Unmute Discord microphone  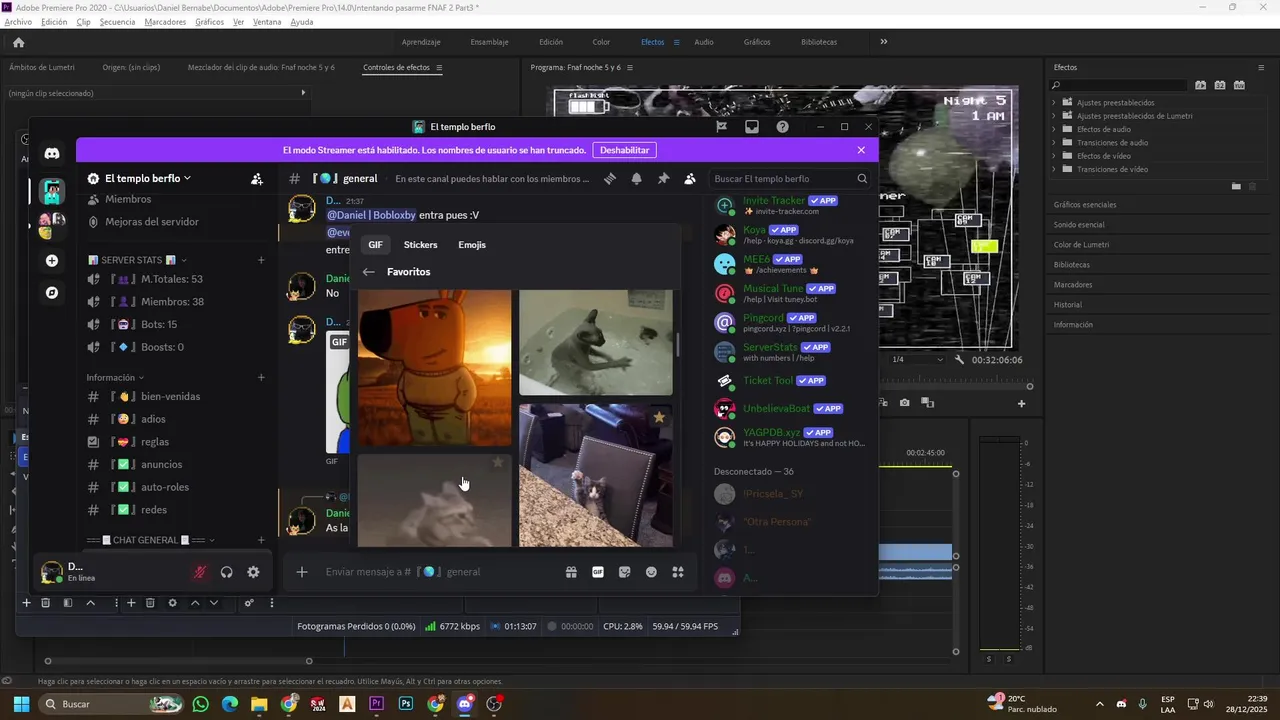tap(199, 572)
